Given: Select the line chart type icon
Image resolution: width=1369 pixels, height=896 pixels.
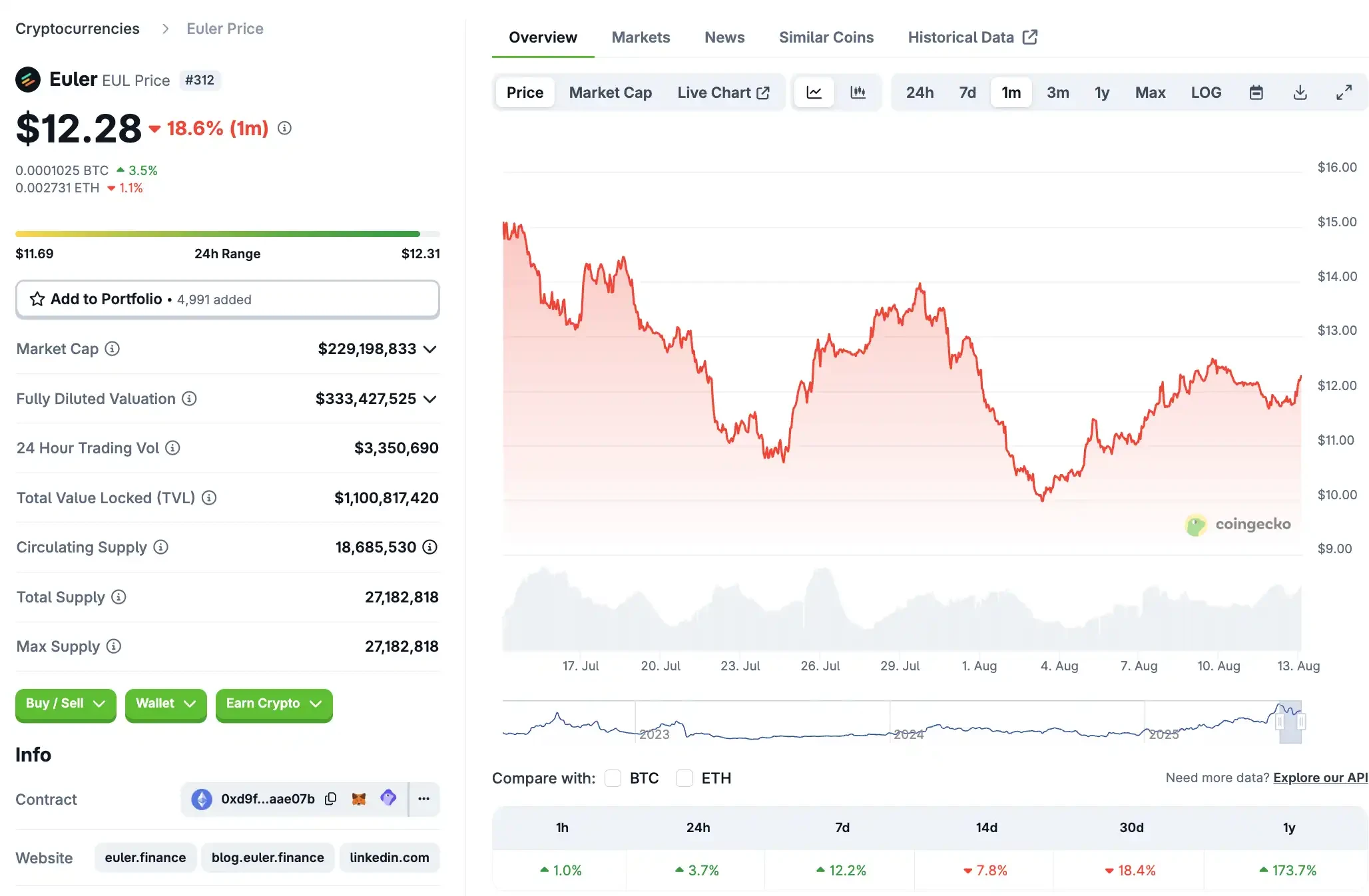Looking at the screenshot, I should pos(814,92).
